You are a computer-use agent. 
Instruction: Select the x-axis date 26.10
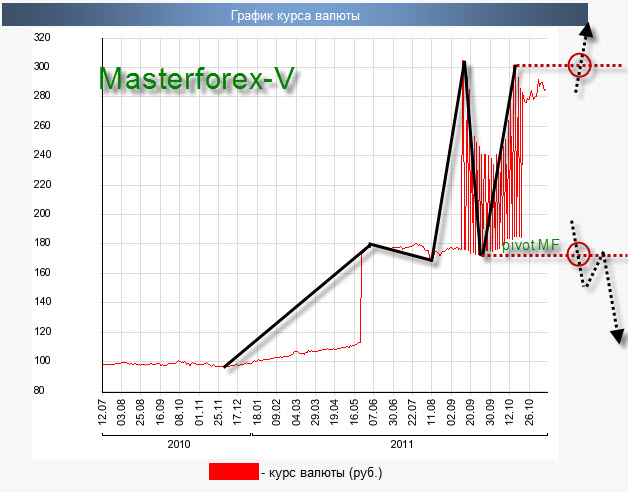click(529, 412)
